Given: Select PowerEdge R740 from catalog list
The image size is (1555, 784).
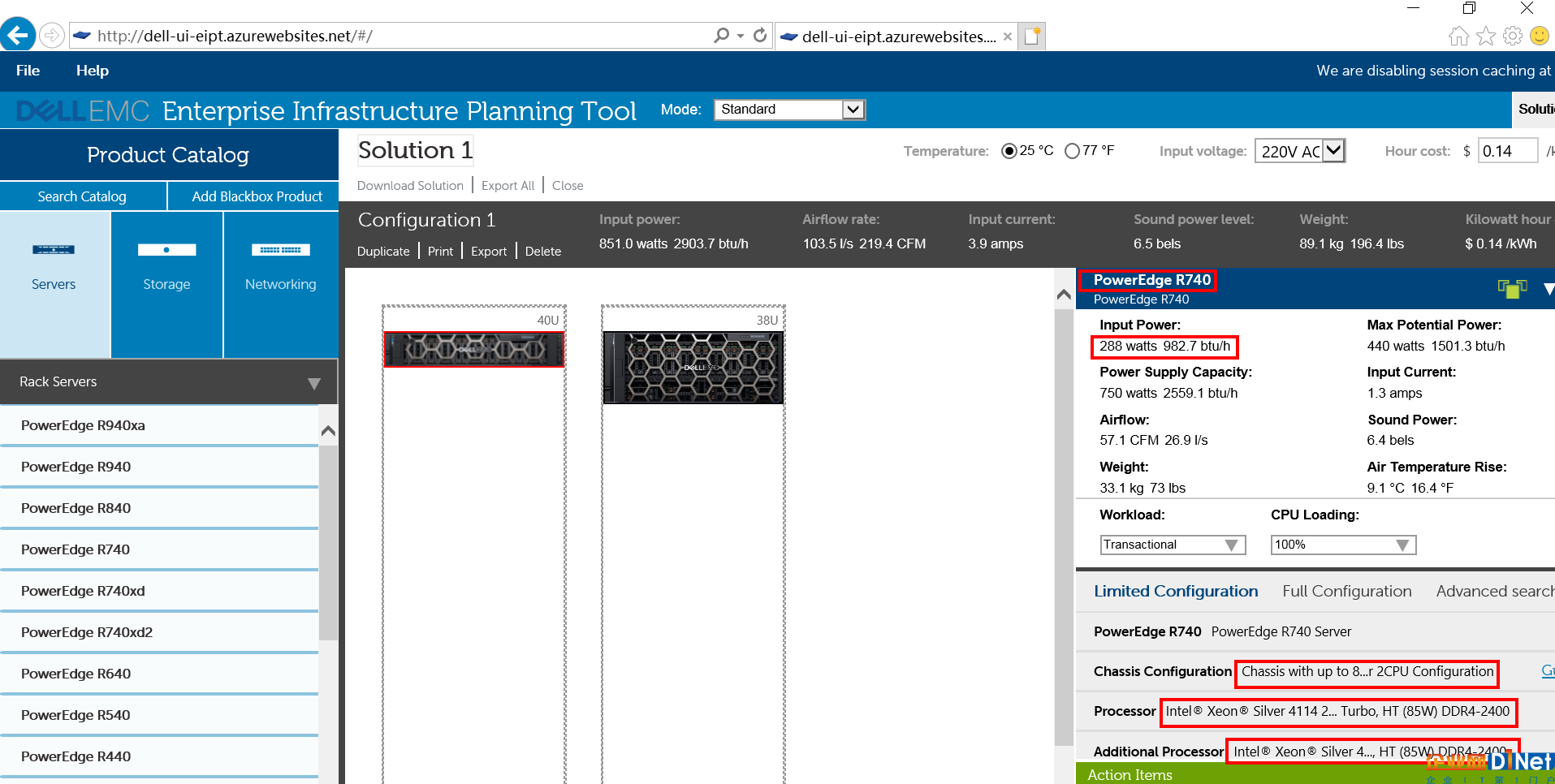Looking at the screenshot, I should click(159, 549).
